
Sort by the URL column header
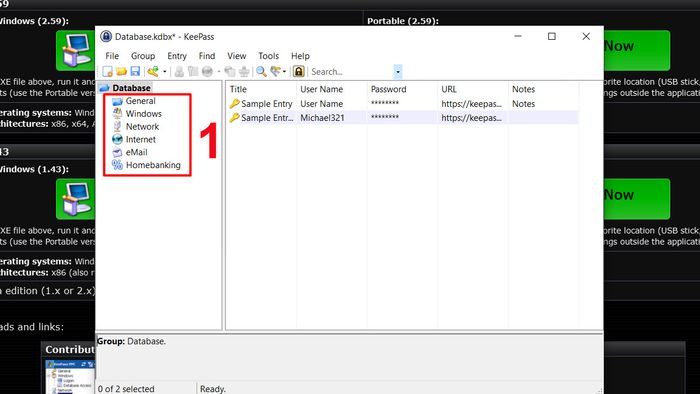coord(472,89)
